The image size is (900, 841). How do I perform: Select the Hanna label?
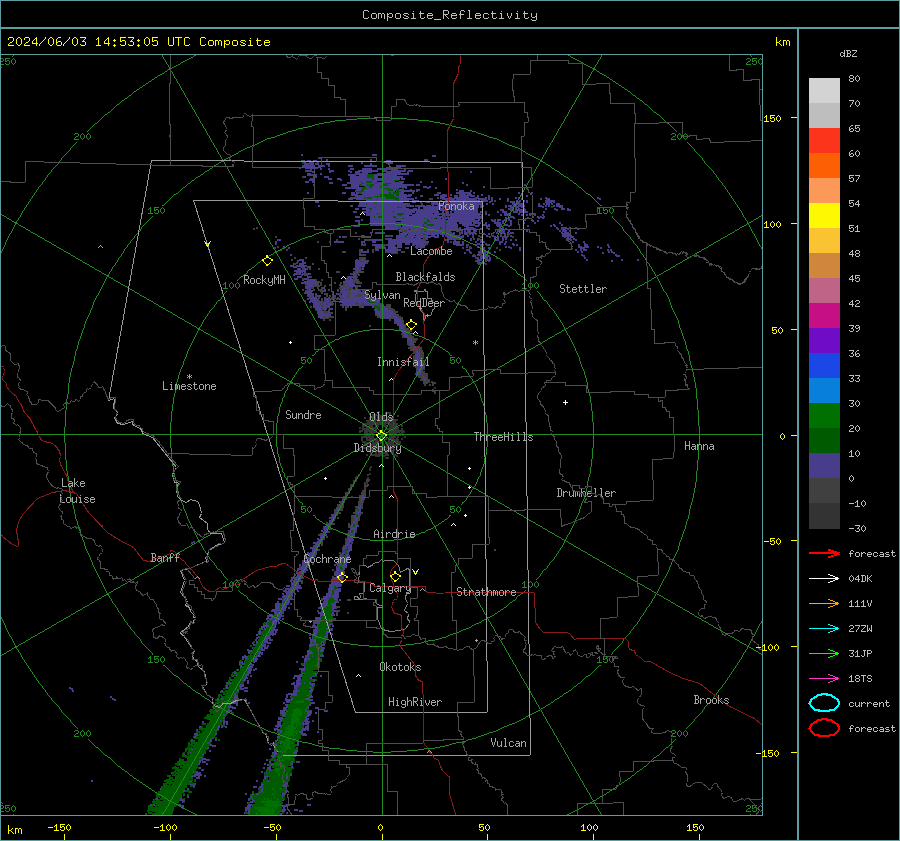pos(699,446)
